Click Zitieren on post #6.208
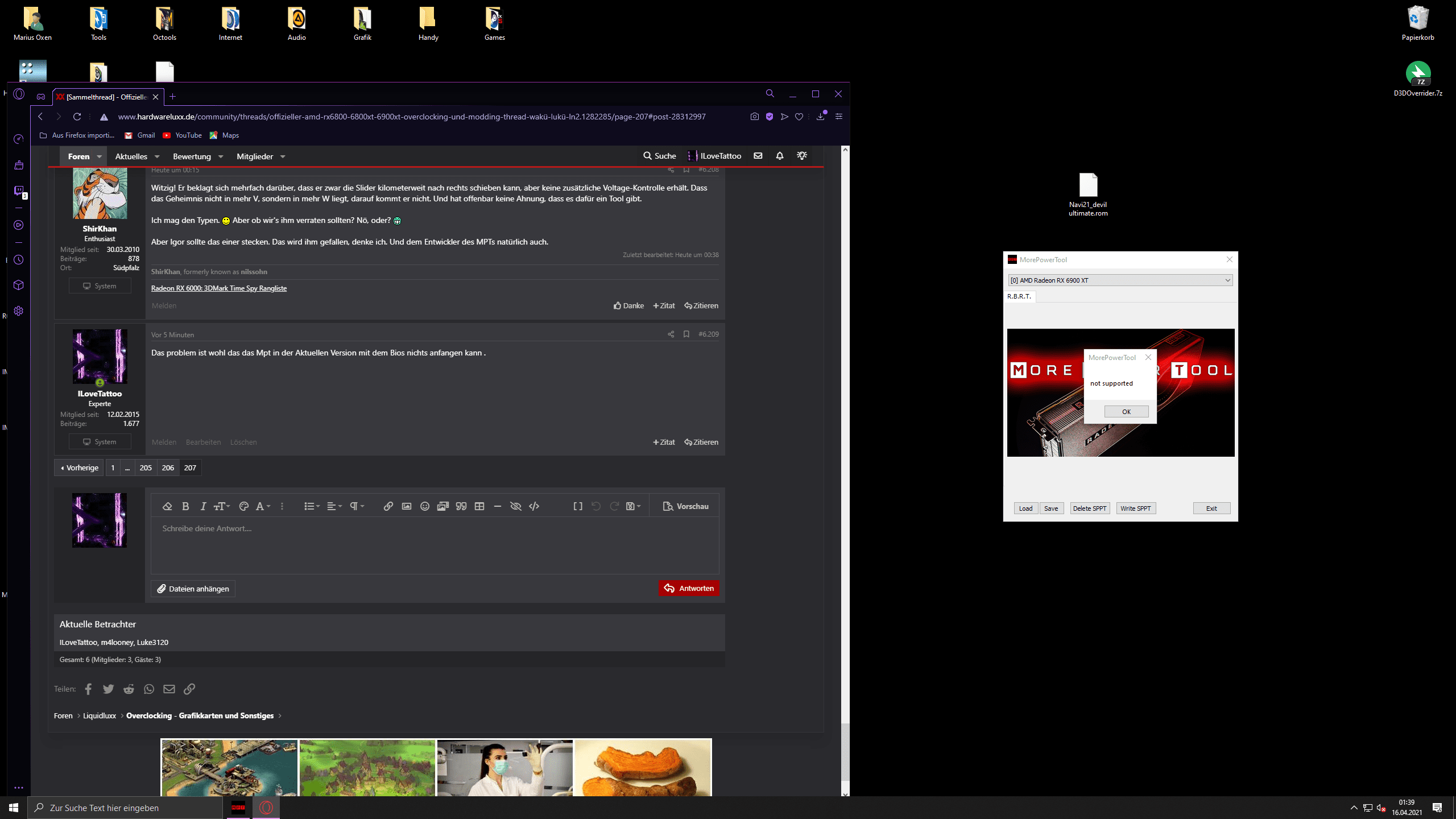Viewport: 1456px width, 819px height. click(701, 305)
